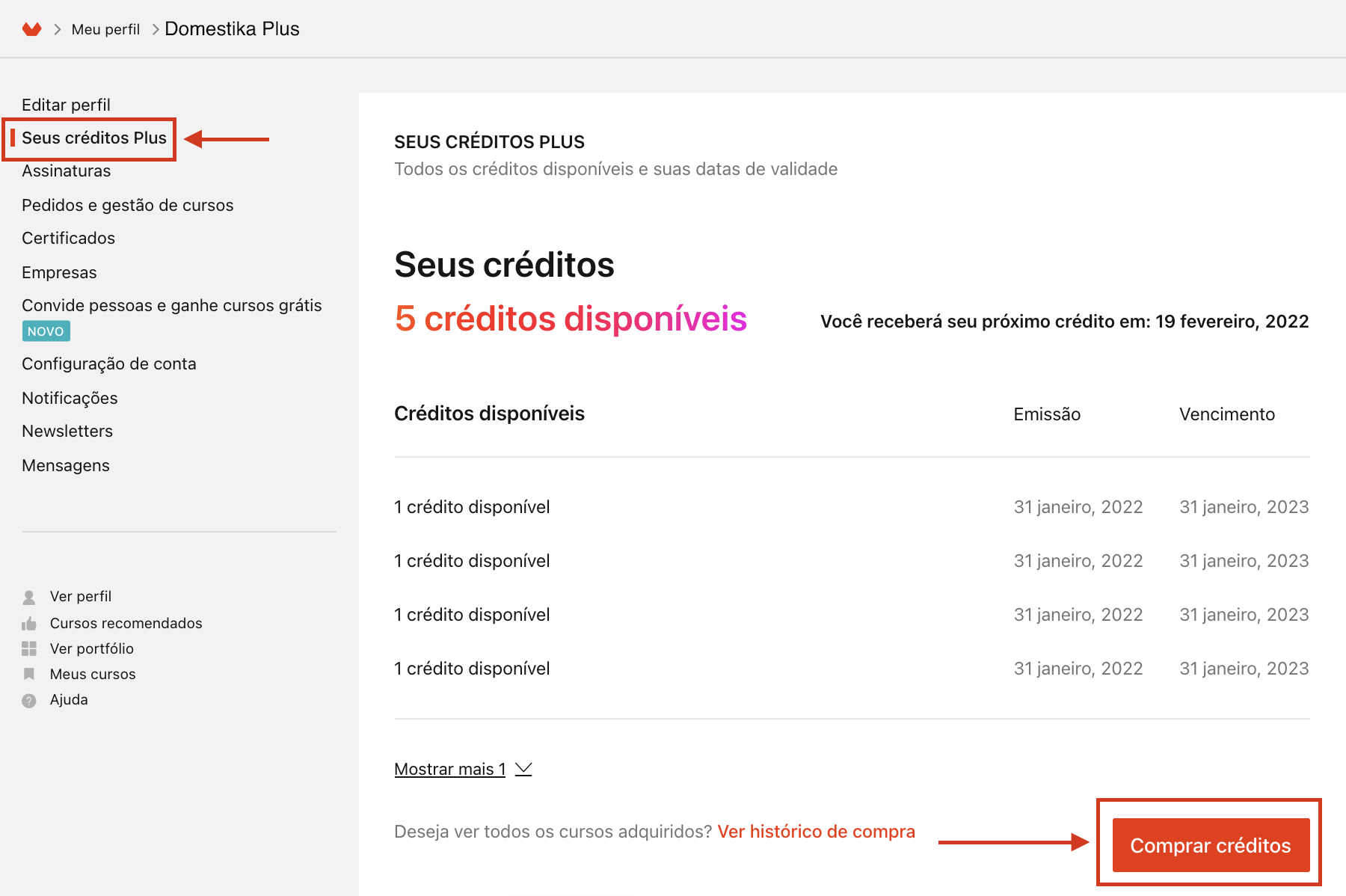Select Certificados from the sidebar
1346x896 pixels.
(69, 239)
